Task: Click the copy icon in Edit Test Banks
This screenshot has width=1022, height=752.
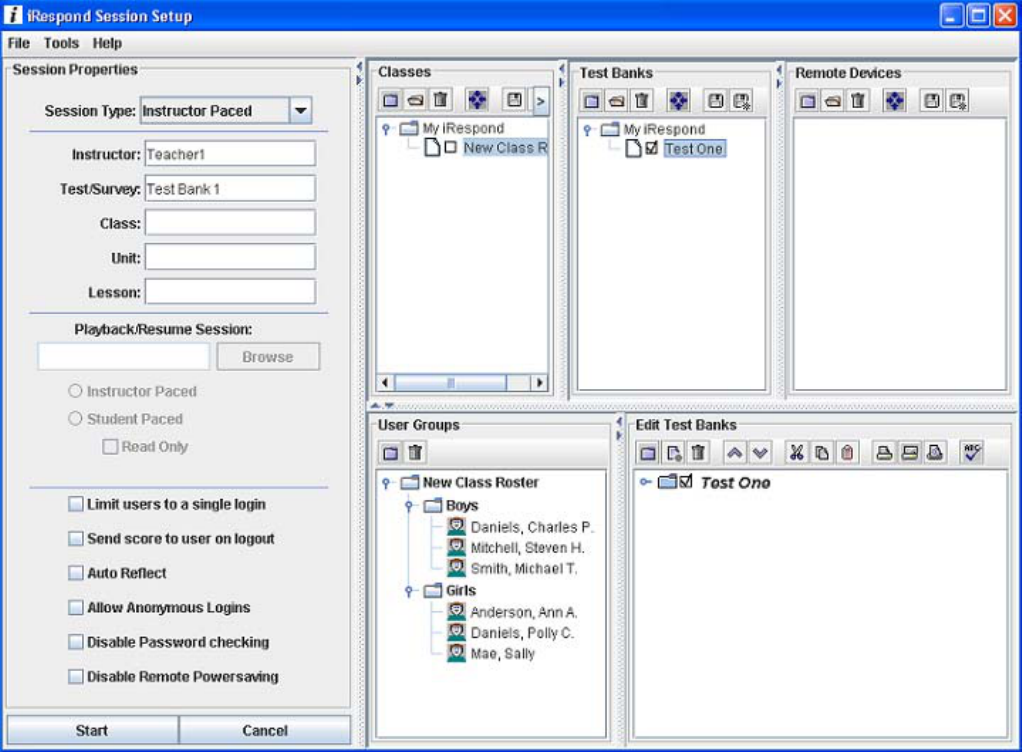Action: [822, 452]
